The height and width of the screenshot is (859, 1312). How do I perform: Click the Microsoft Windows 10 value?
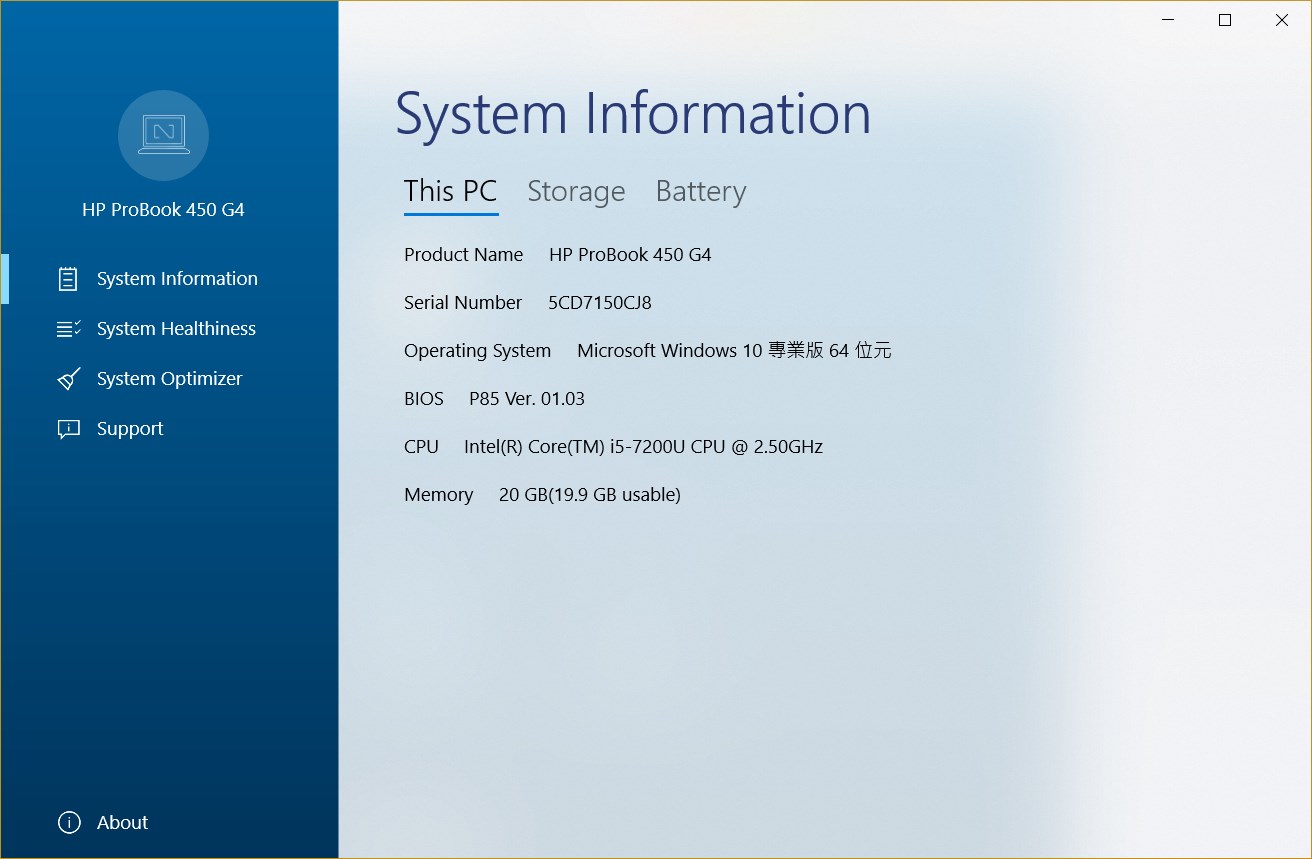pyautogui.click(x=734, y=351)
